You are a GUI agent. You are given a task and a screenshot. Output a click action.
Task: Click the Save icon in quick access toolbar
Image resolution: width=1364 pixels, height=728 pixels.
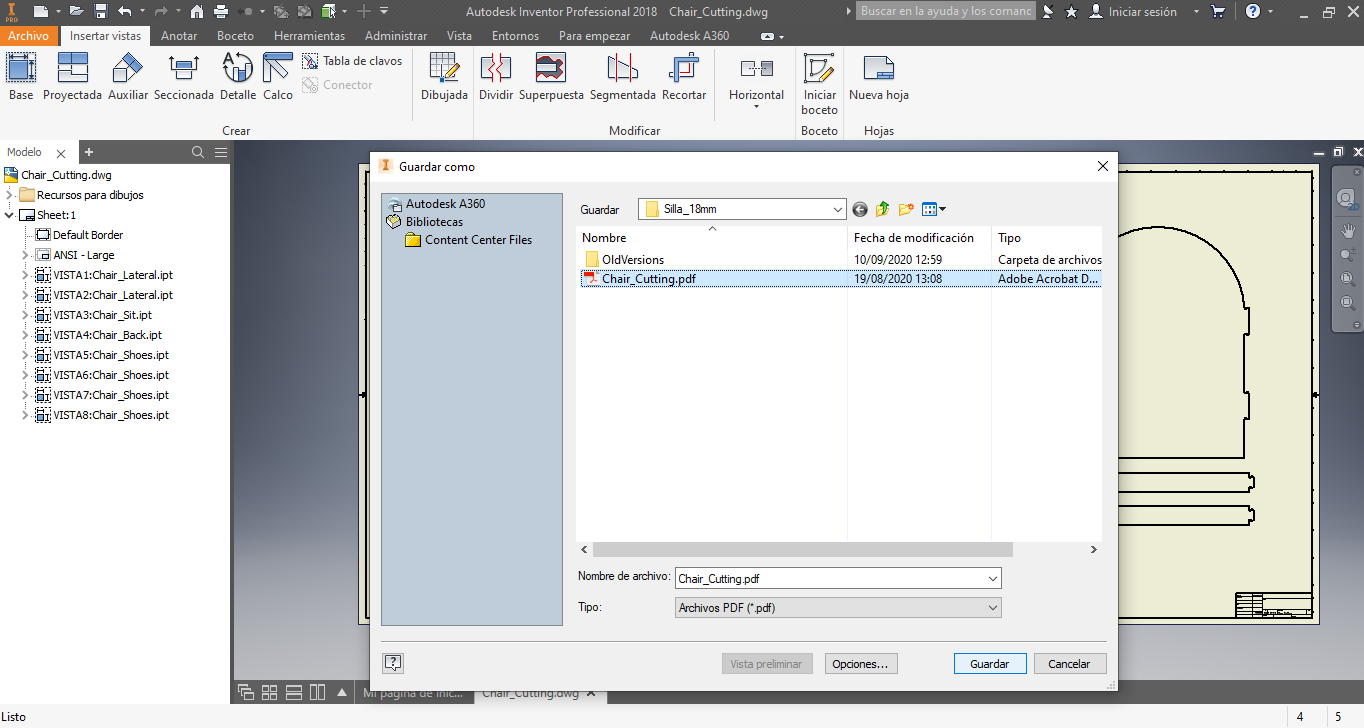[101, 11]
